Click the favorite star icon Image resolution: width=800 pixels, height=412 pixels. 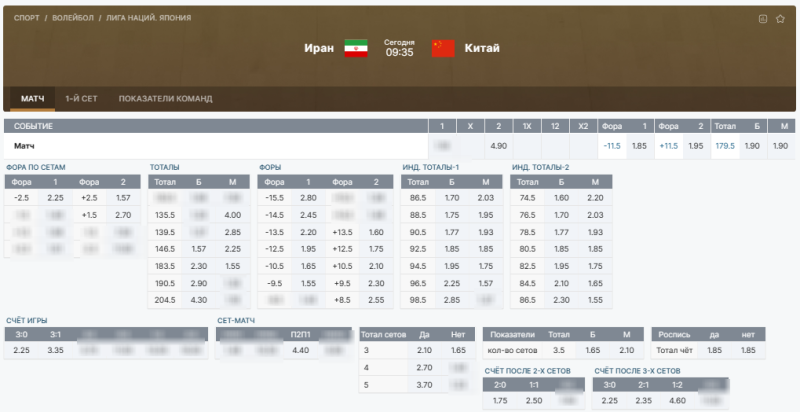coord(780,18)
